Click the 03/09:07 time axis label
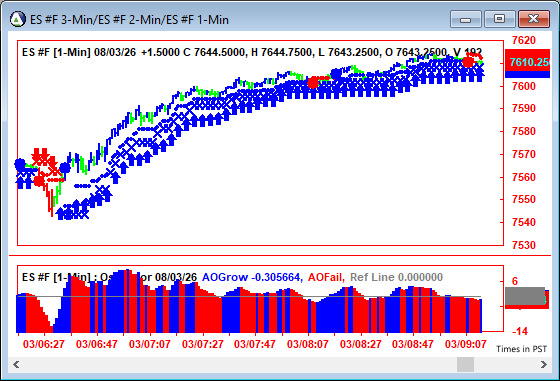The height and width of the screenshot is (381, 560). 465,344
